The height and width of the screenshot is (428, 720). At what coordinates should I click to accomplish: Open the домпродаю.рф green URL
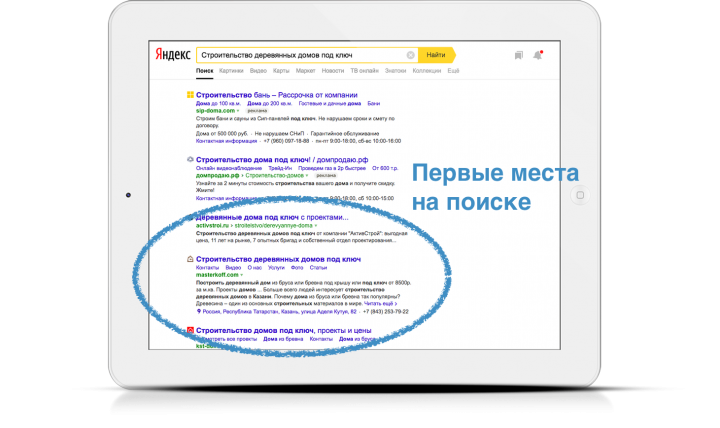point(218,175)
